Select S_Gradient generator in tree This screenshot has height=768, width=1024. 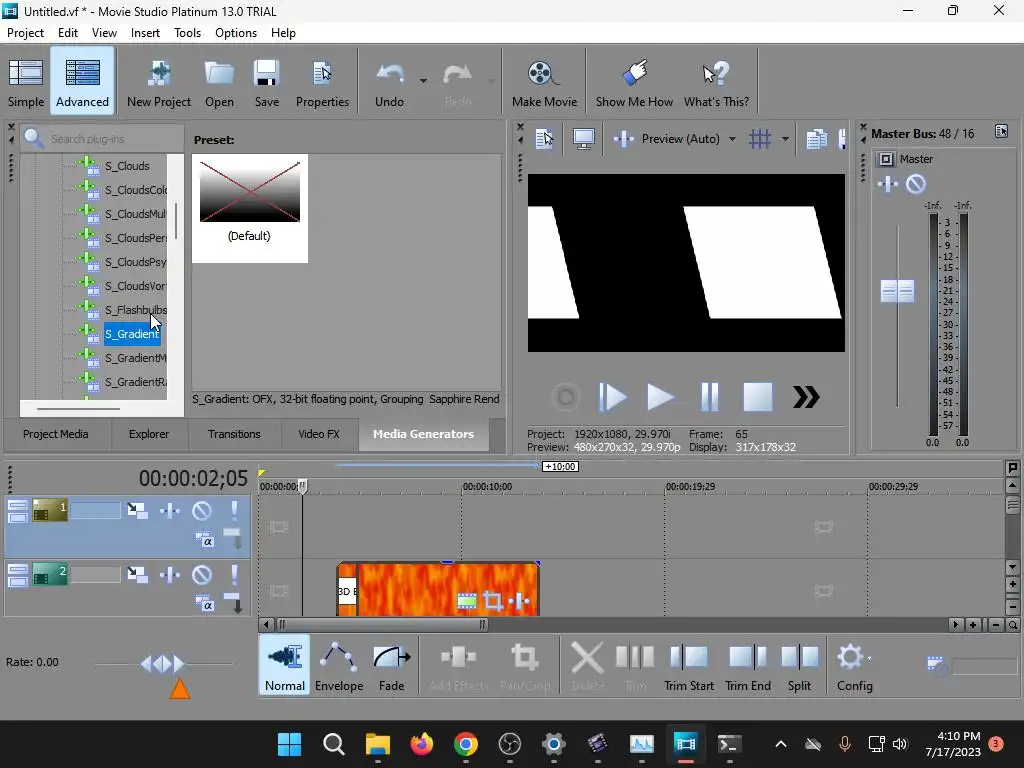[x=132, y=334]
